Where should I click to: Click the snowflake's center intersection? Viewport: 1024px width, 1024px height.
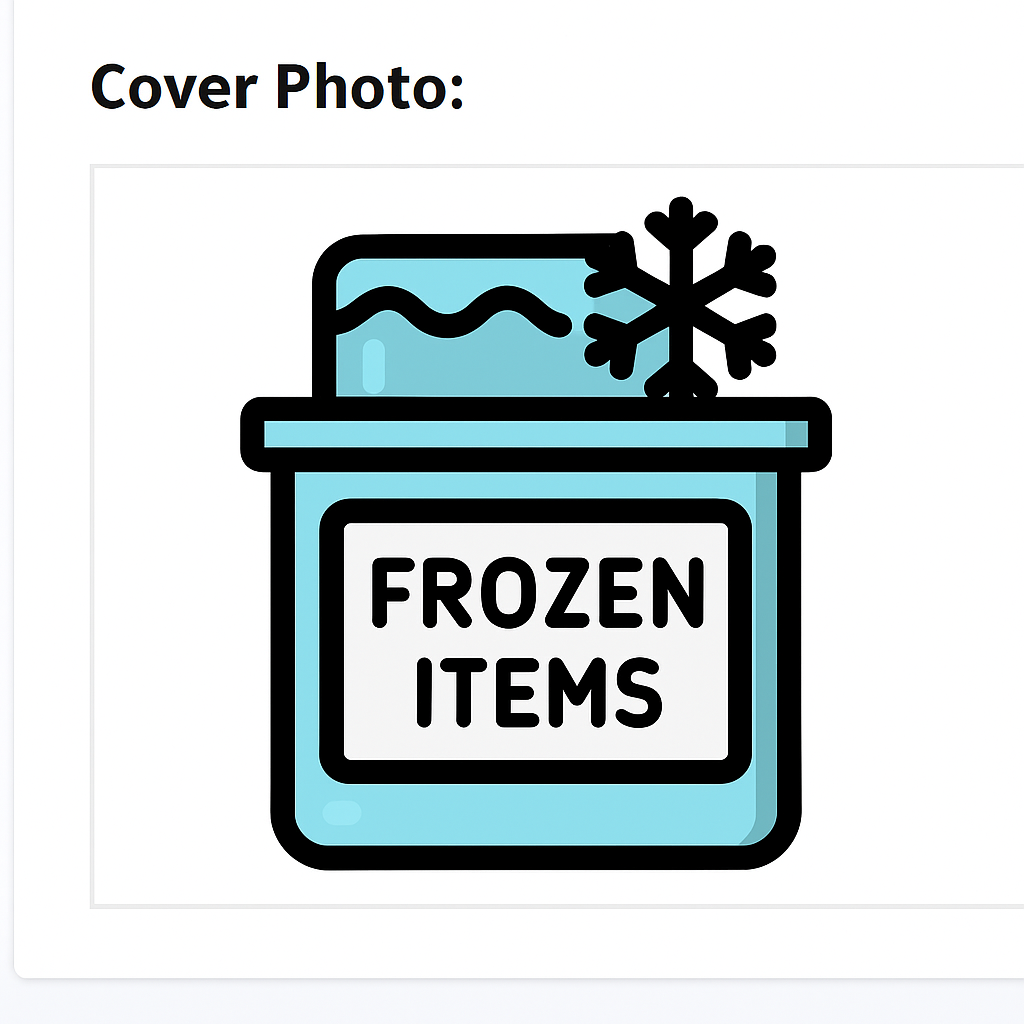click(680, 304)
